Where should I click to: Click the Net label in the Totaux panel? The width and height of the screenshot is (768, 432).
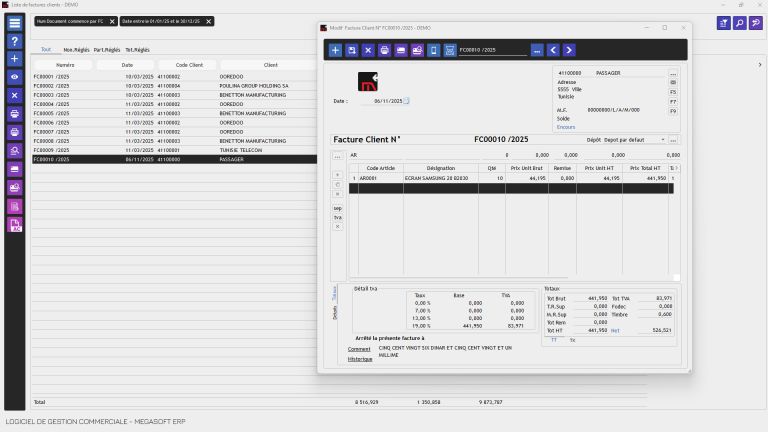(615, 331)
